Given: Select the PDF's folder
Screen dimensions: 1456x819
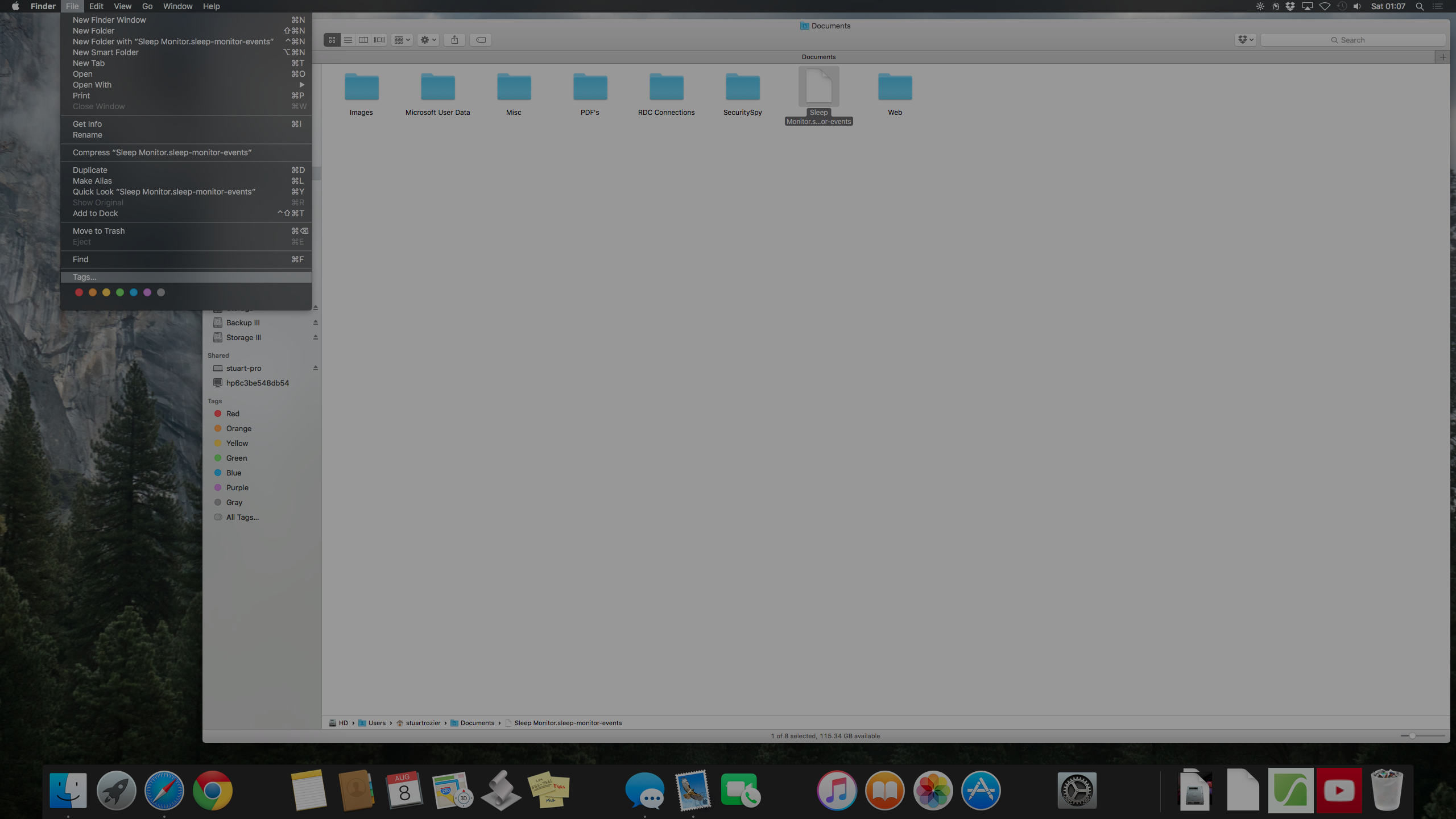Looking at the screenshot, I should [x=590, y=94].
